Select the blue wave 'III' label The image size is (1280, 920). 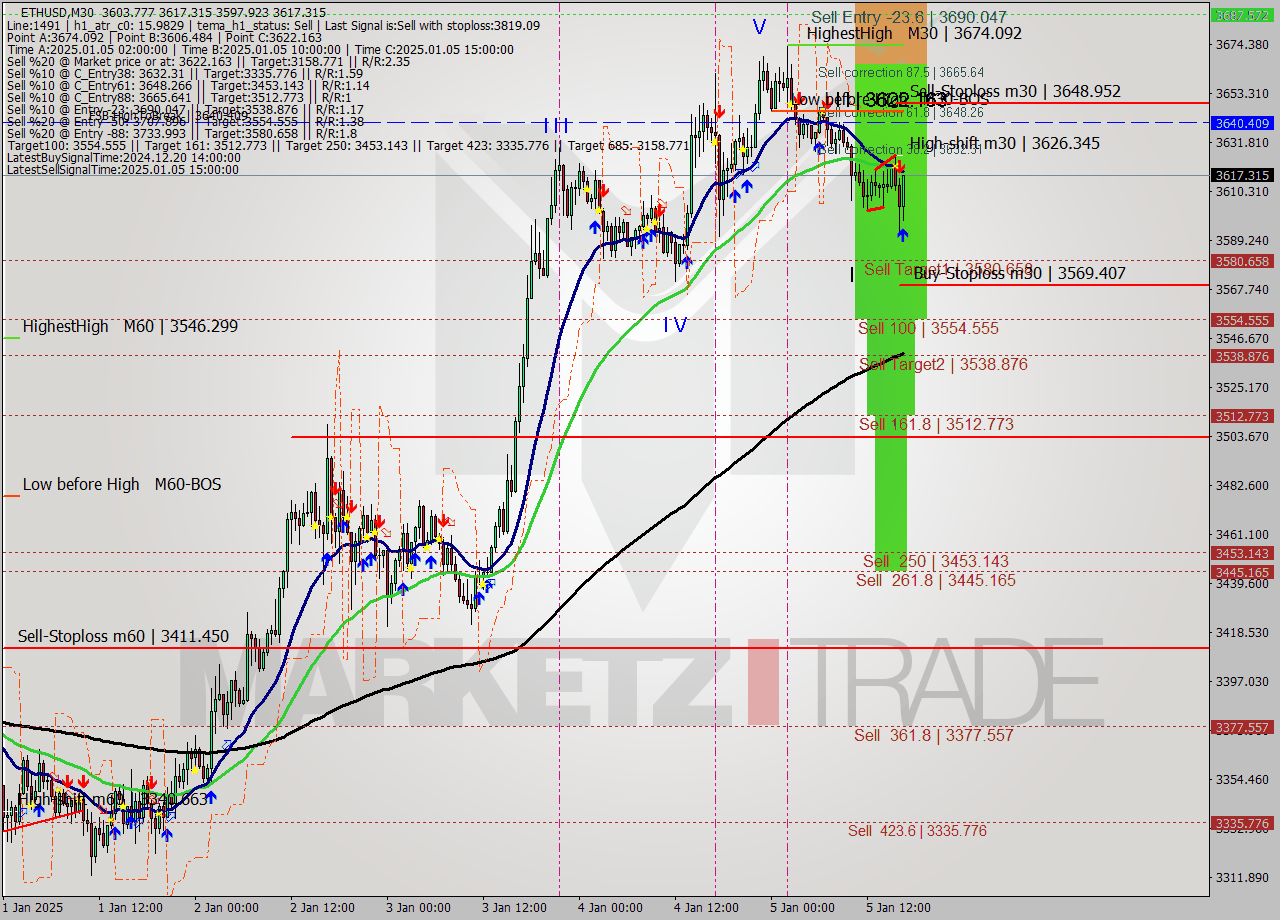[x=557, y=125]
